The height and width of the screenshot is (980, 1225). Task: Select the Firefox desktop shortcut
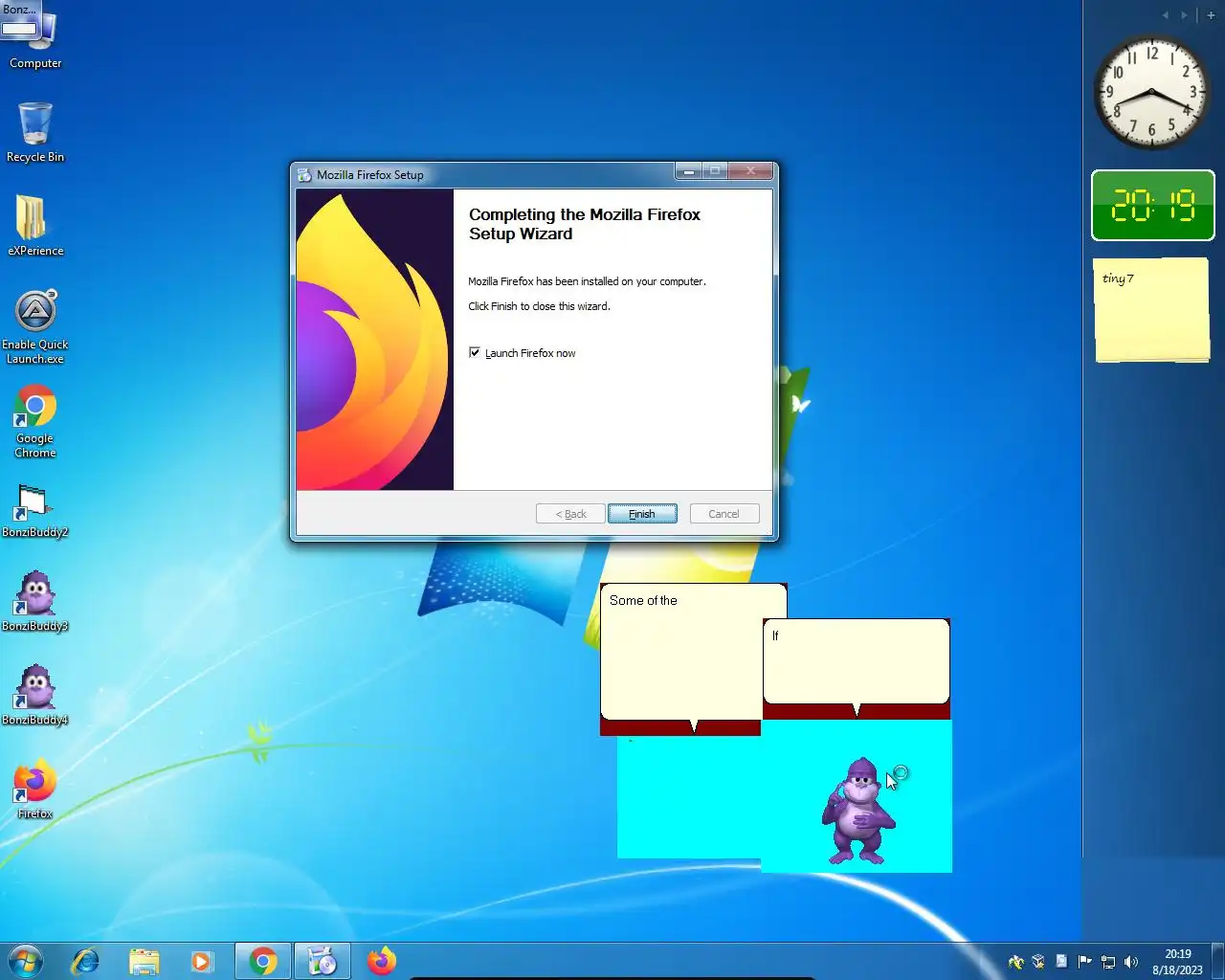pyautogui.click(x=35, y=789)
